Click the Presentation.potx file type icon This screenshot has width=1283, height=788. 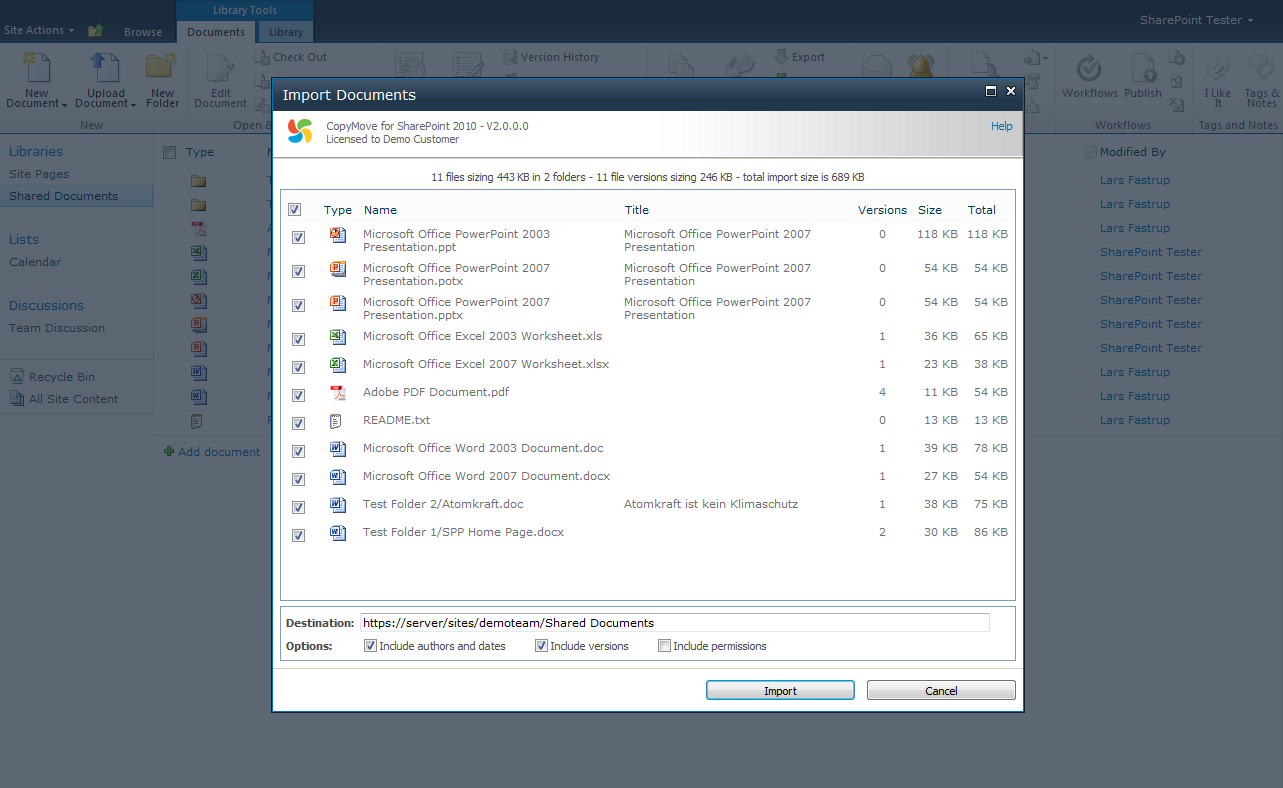[x=338, y=269]
